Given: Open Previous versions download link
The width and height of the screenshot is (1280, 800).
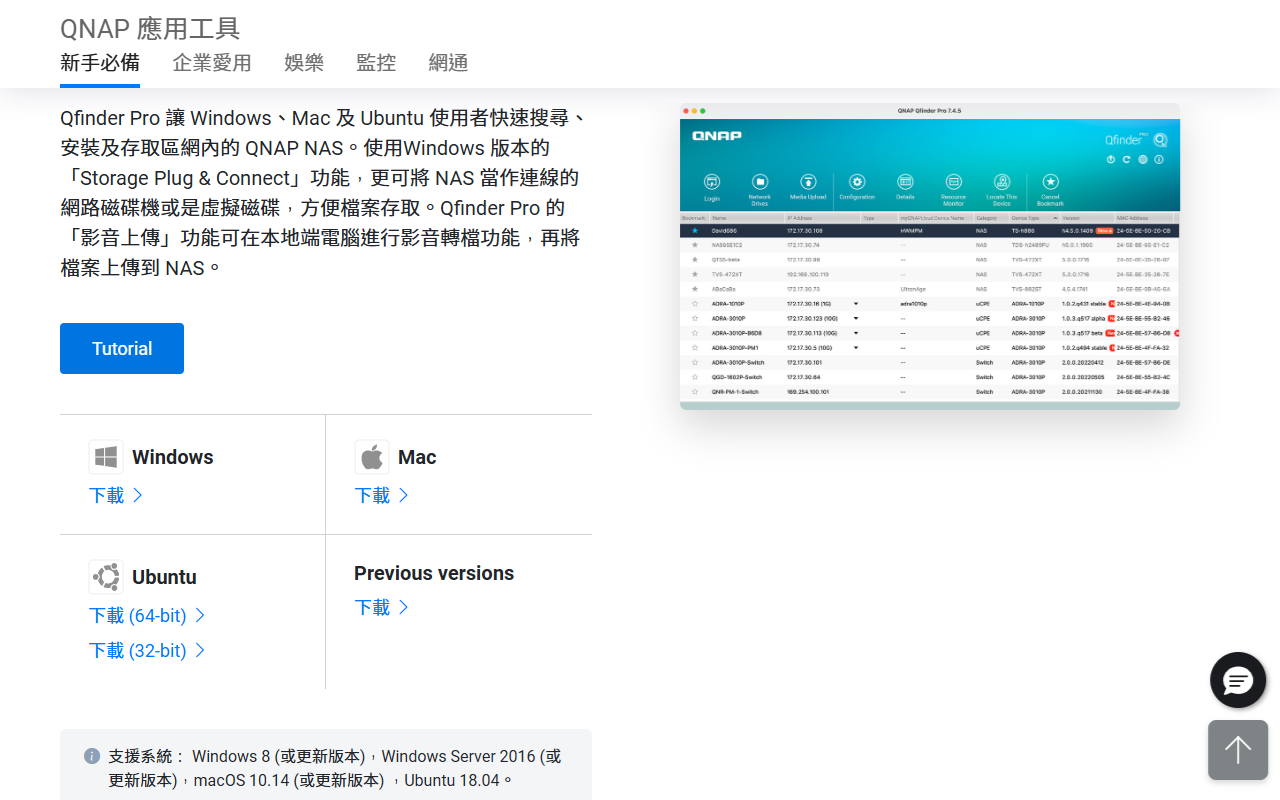Looking at the screenshot, I should tap(382, 607).
